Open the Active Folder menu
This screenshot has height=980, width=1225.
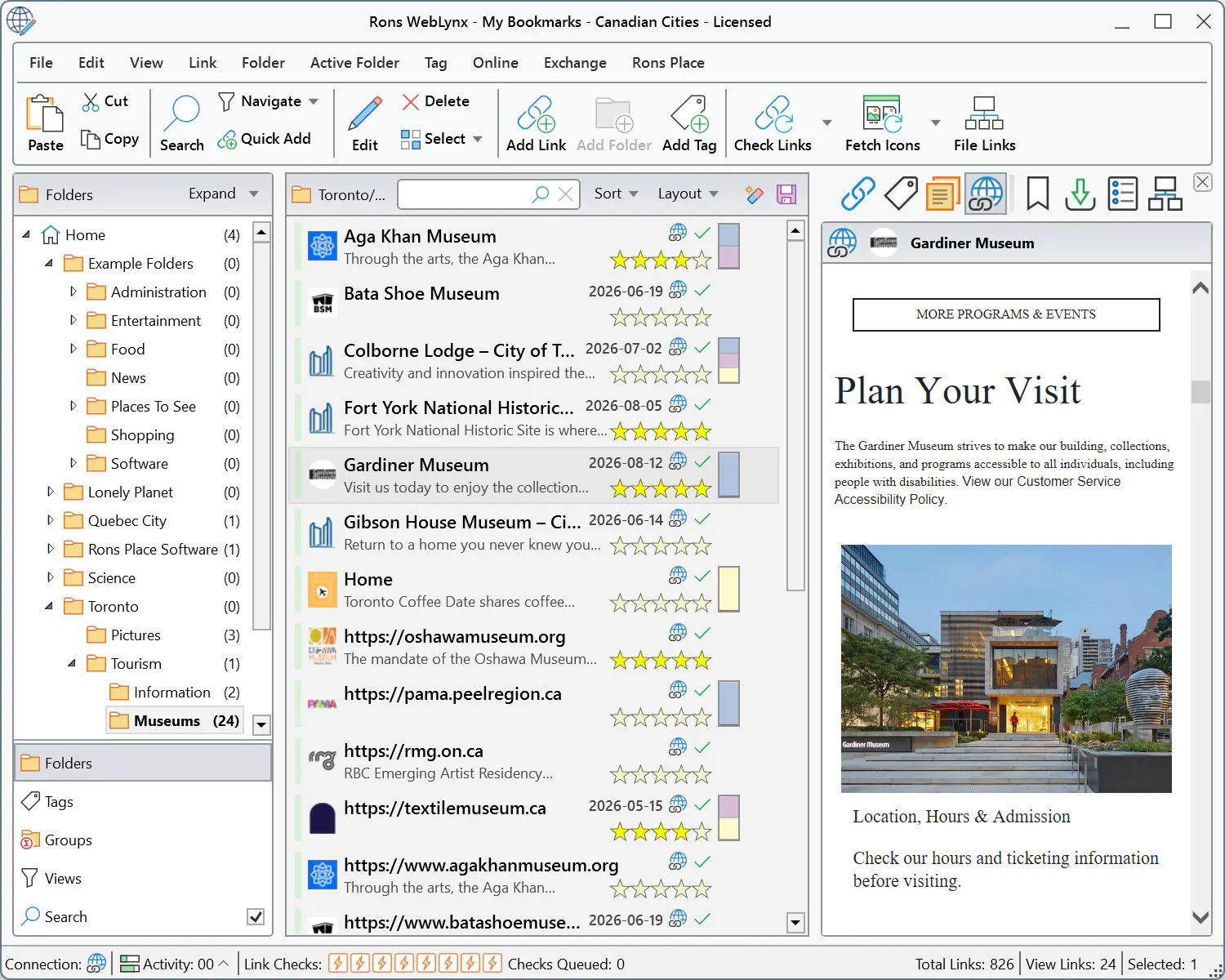(354, 63)
